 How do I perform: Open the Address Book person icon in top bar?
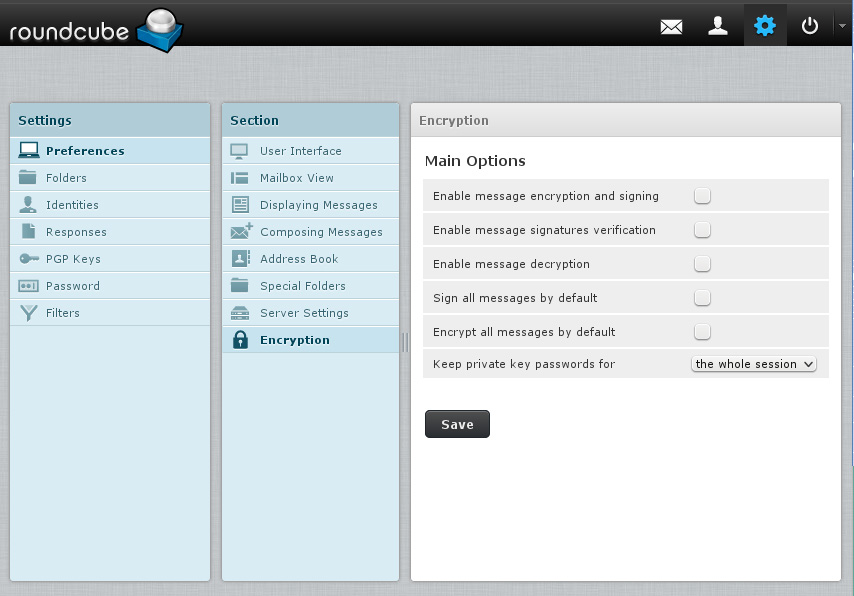click(718, 26)
